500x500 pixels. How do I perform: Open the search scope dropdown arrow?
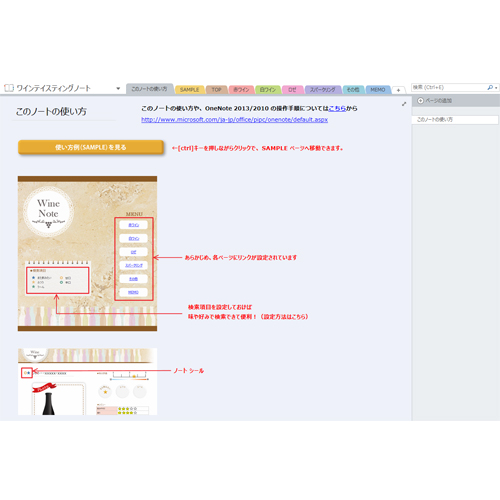click(496, 88)
